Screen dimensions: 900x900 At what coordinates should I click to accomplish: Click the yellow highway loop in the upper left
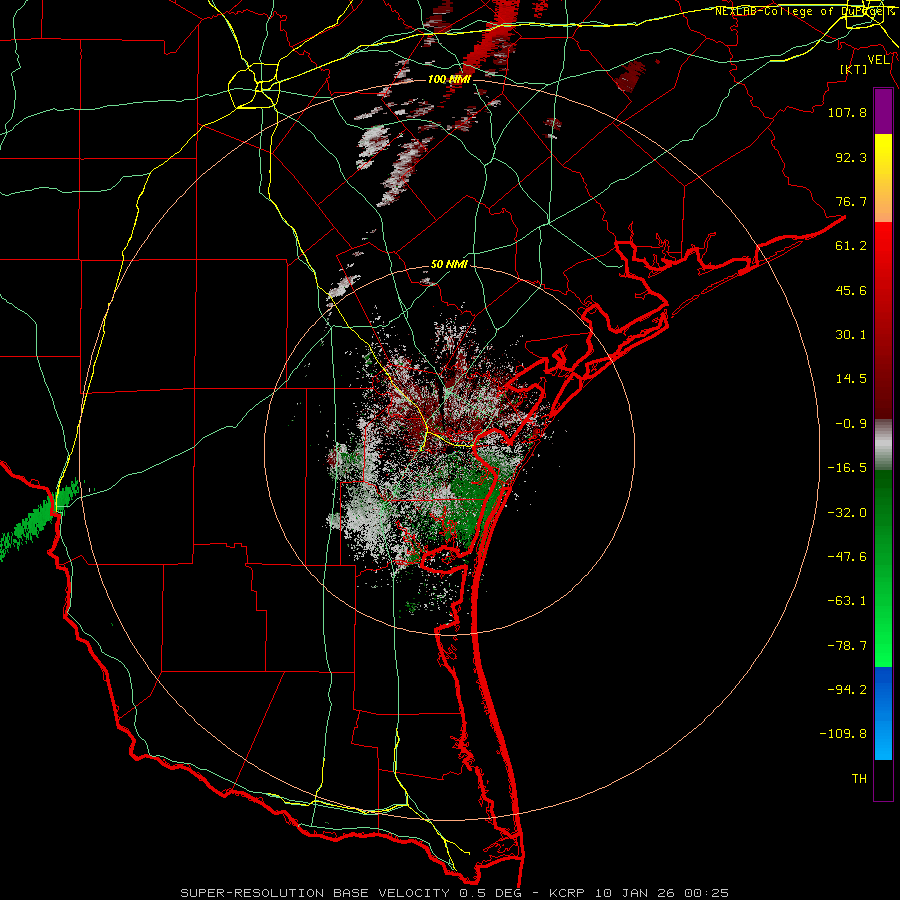(254, 86)
